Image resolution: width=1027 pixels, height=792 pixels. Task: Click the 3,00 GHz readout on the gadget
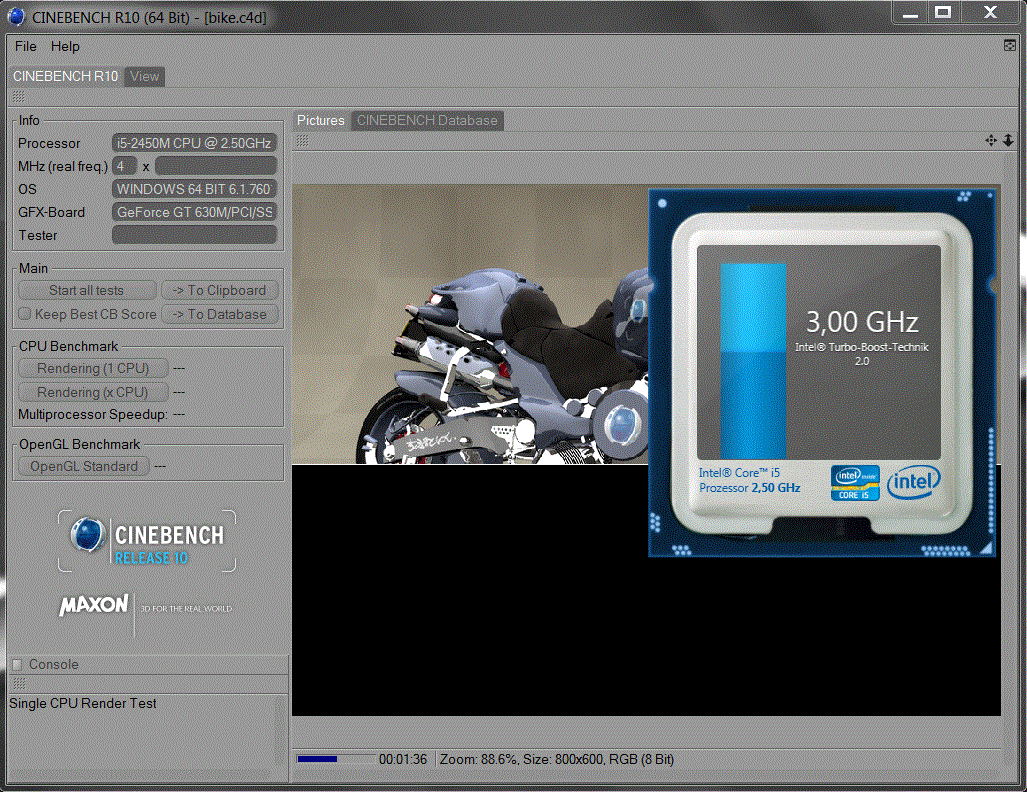click(862, 322)
